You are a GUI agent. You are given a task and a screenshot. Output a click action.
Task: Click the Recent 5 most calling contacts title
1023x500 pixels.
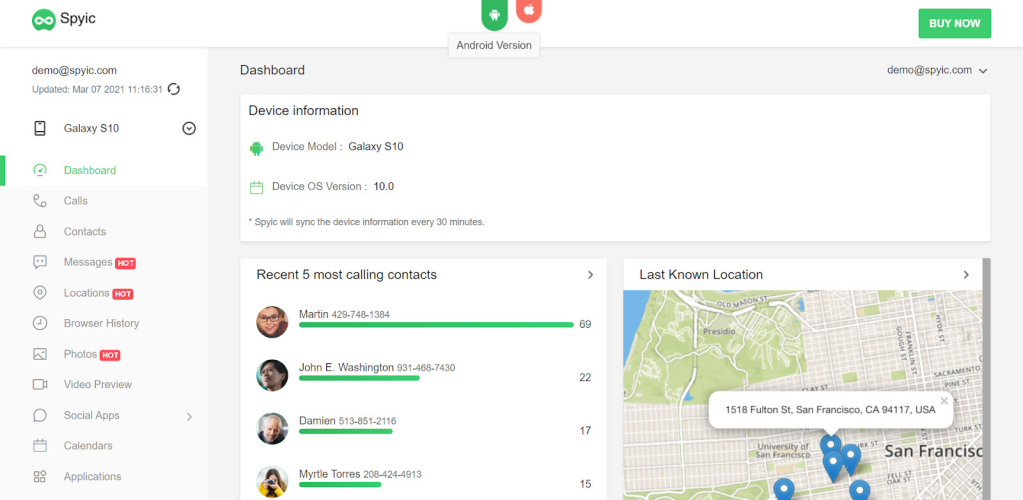coord(346,275)
